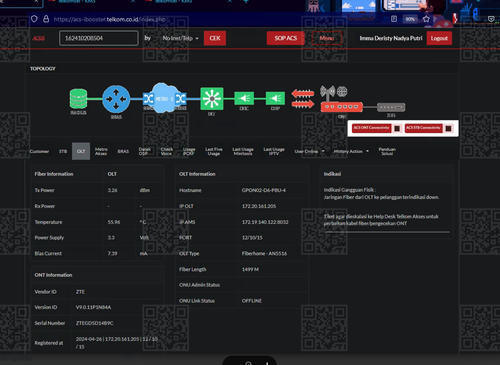
Task: Click the ACS logo in header
Action: (39, 38)
